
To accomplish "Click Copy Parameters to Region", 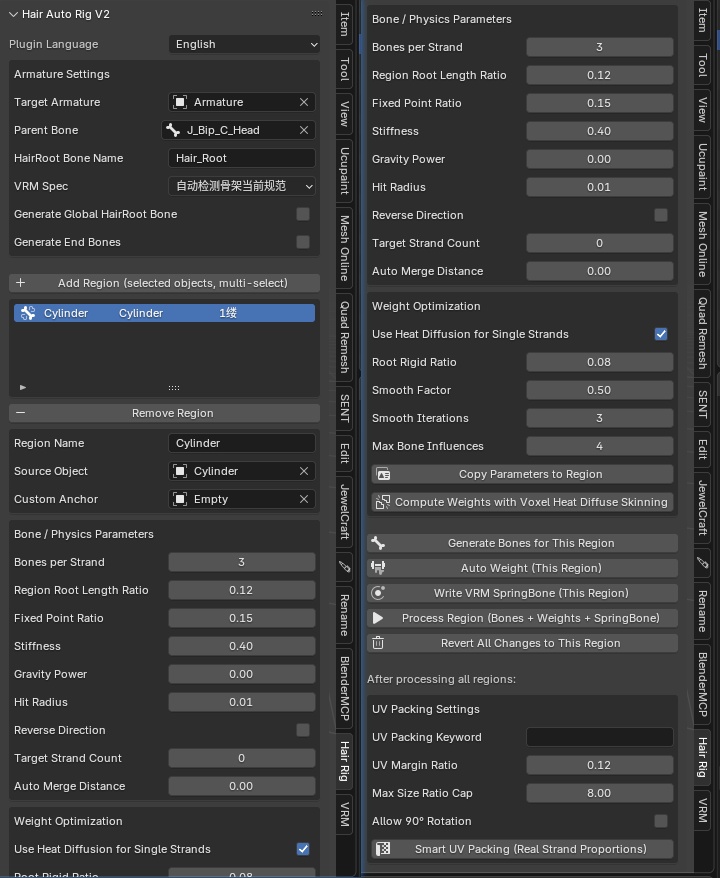I will coord(522,474).
